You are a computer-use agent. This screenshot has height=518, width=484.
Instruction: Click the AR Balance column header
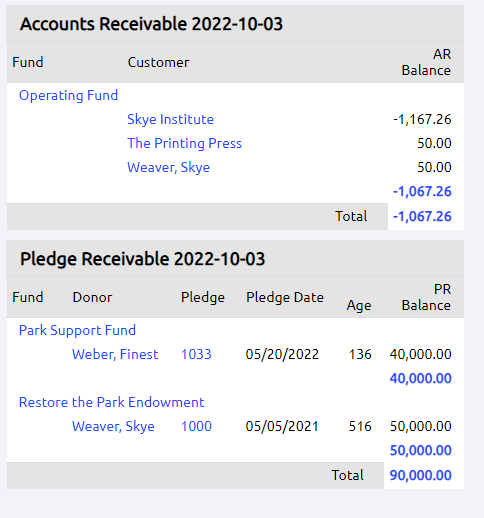(x=426, y=62)
